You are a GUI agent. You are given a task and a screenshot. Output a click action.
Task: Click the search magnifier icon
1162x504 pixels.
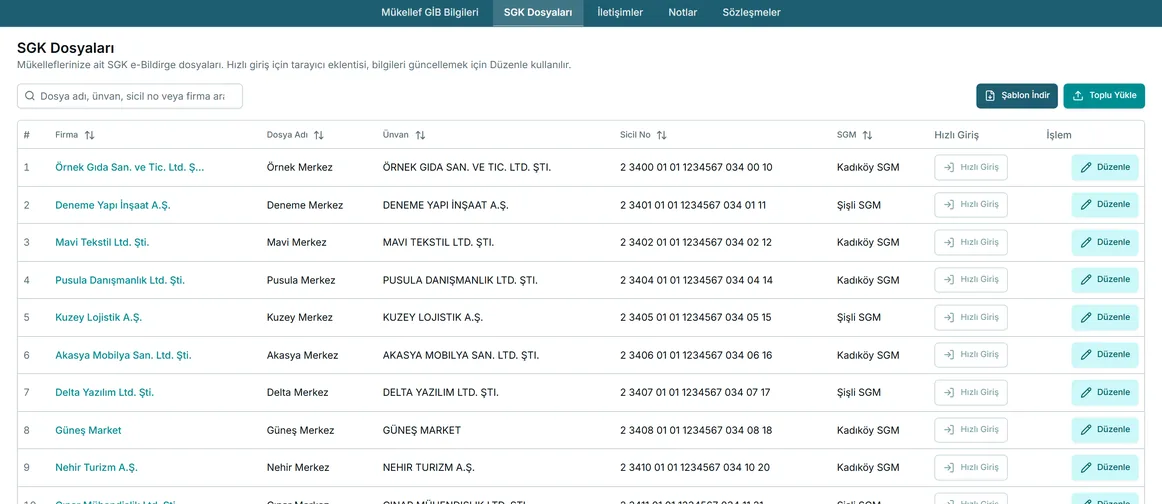30,96
